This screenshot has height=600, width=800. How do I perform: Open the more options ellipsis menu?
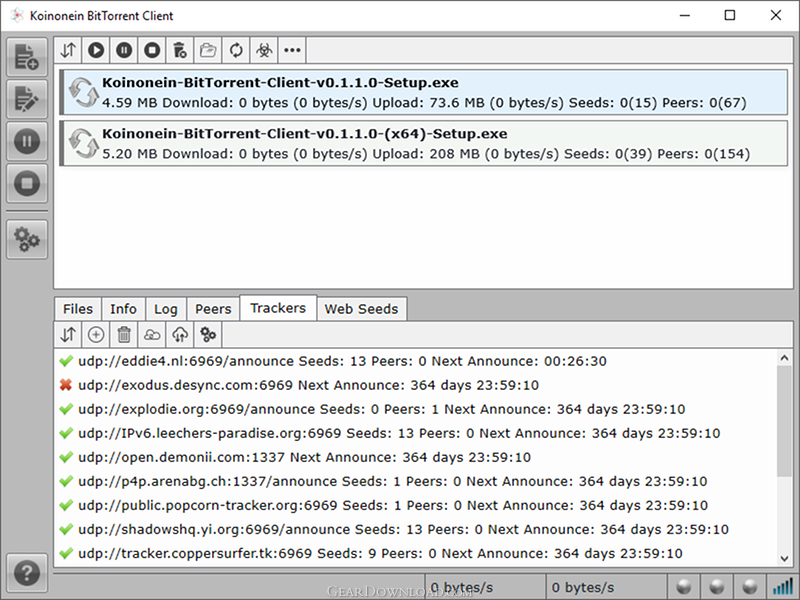(x=292, y=50)
